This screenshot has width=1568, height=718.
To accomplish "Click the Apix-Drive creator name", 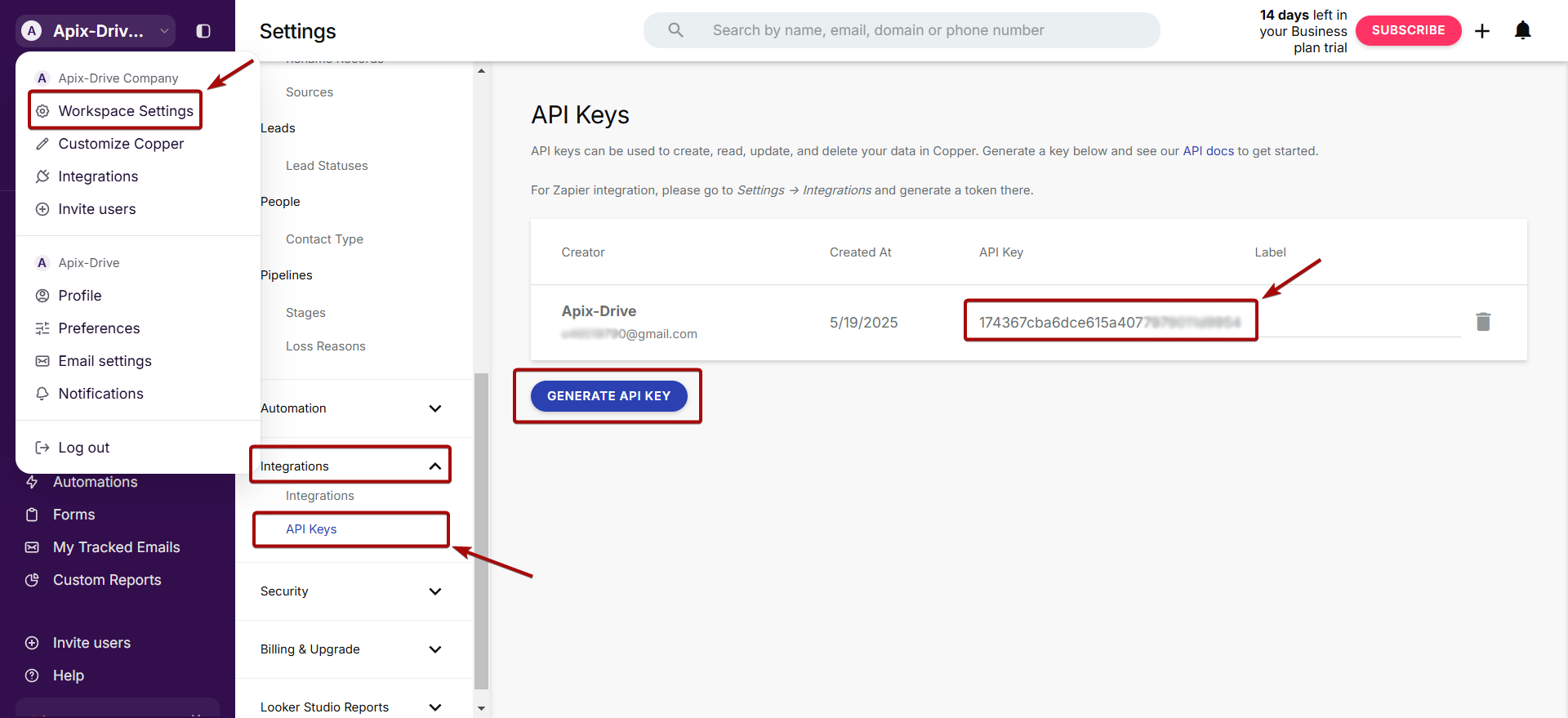I will point(599,311).
